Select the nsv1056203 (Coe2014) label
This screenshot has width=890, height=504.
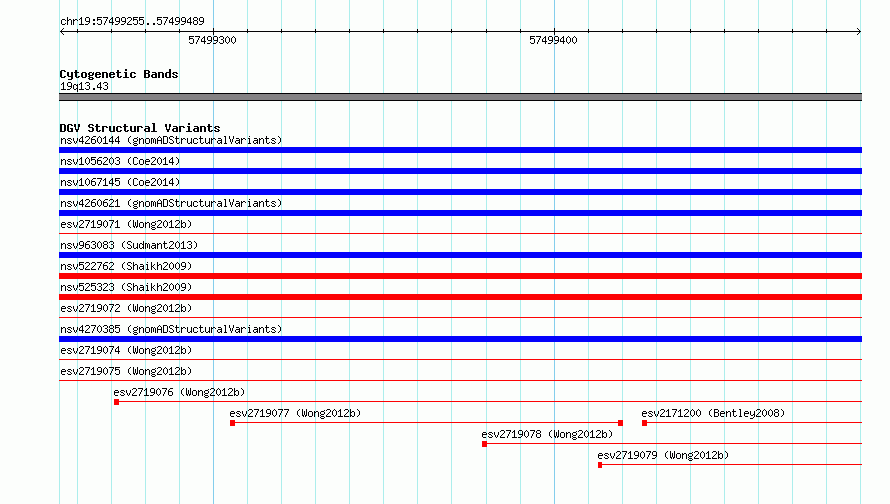coord(120,161)
